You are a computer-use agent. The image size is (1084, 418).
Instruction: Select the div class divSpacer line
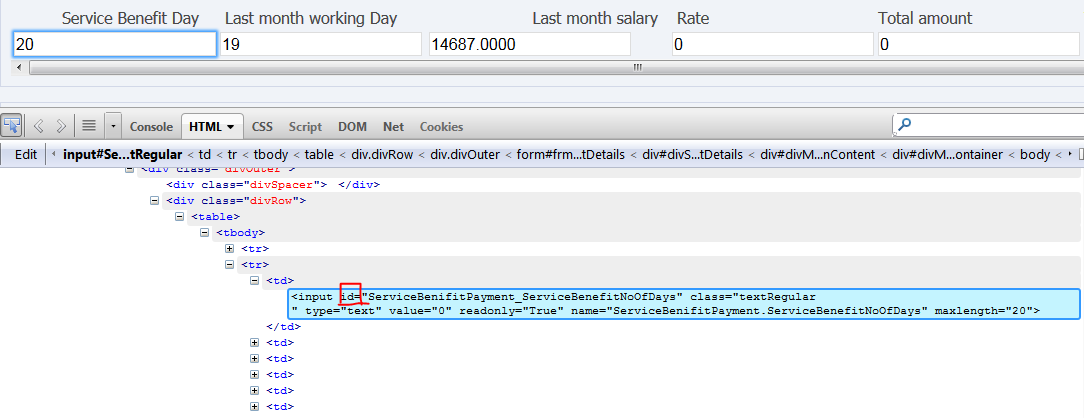273,184
